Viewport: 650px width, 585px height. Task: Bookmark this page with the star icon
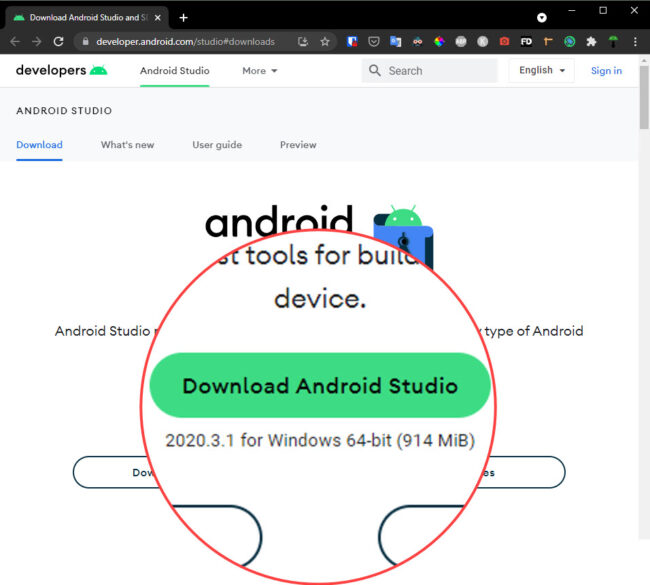coord(325,41)
